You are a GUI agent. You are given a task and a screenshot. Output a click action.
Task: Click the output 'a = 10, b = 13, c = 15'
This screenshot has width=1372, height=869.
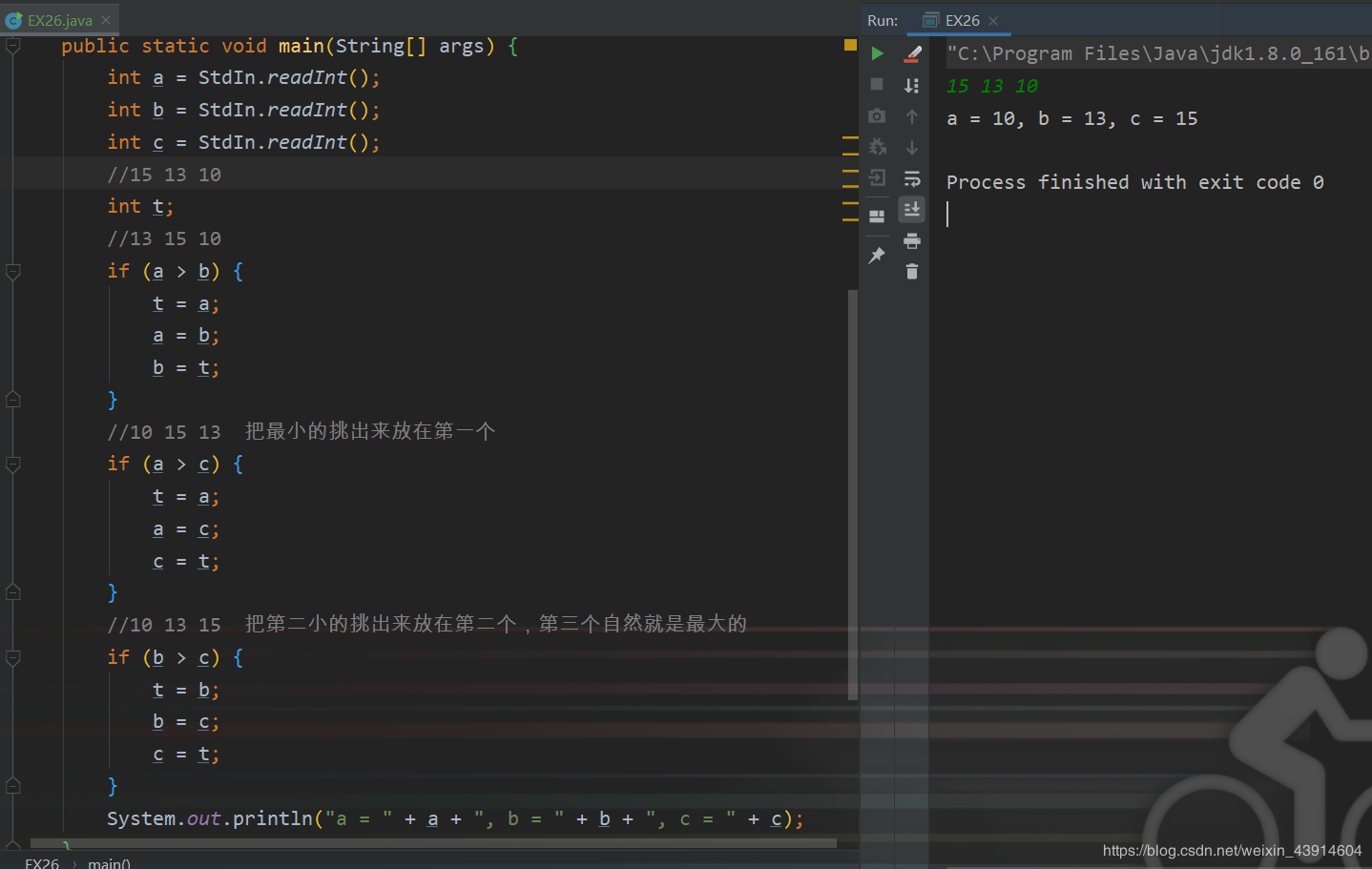click(x=1071, y=118)
